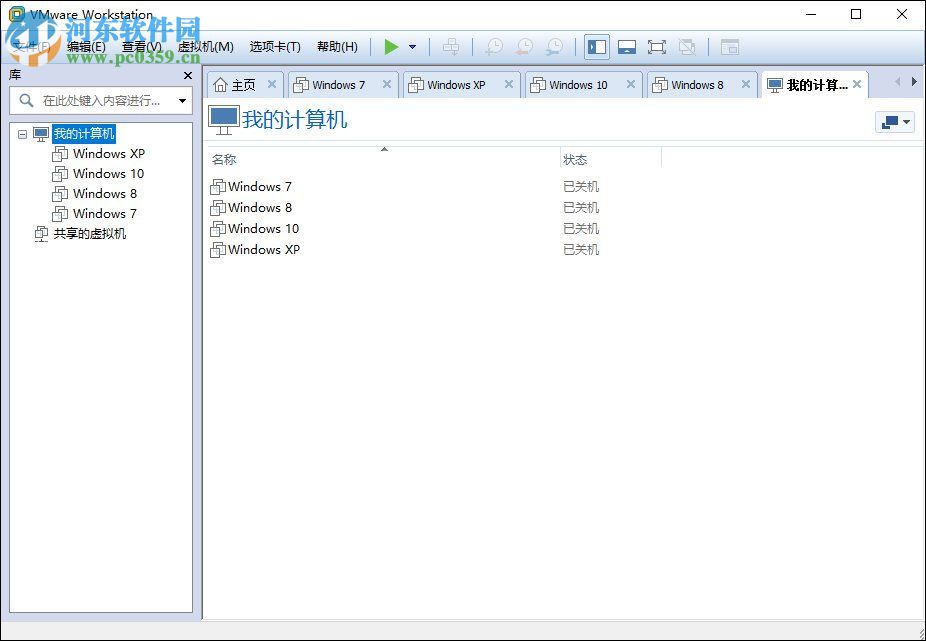Enter Full Screen mode via toolbar icon
Viewport: 926px width, 641px height.
[657, 46]
